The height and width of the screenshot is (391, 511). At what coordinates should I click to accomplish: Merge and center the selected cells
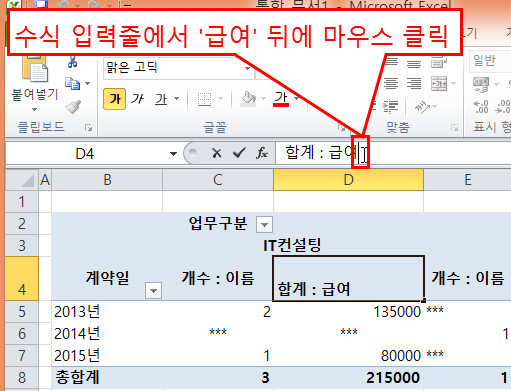[439, 83]
